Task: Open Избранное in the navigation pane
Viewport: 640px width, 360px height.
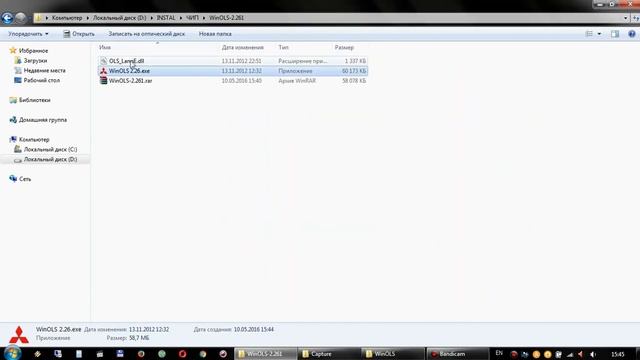Action: coord(33,51)
